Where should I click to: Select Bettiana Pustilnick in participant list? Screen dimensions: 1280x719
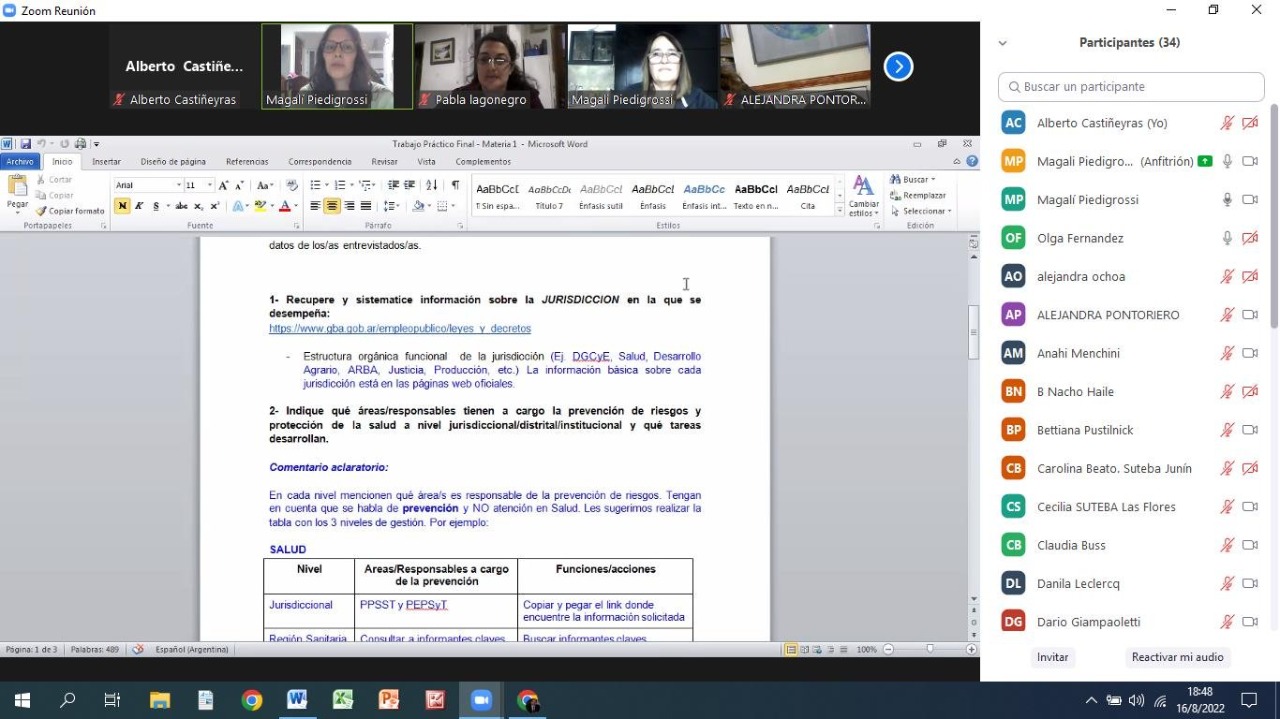pos(1085,430)
